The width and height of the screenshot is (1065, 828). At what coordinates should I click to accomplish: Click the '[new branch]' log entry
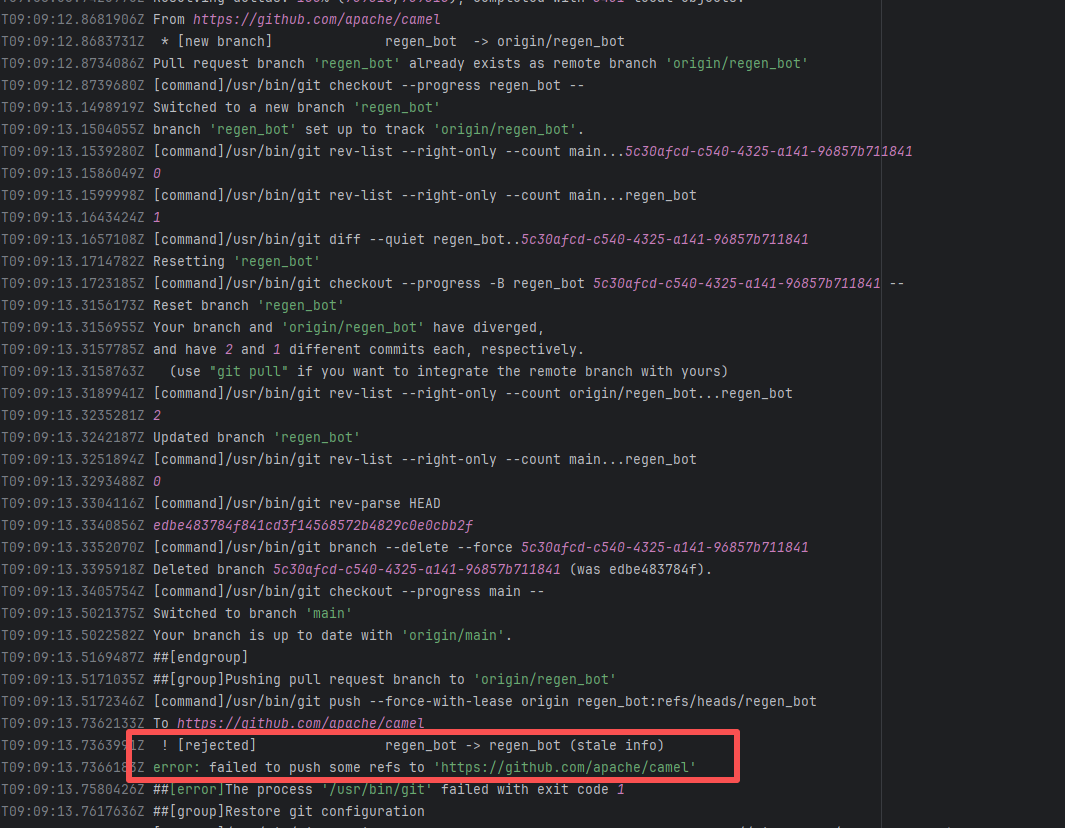[x=224, y=41]
